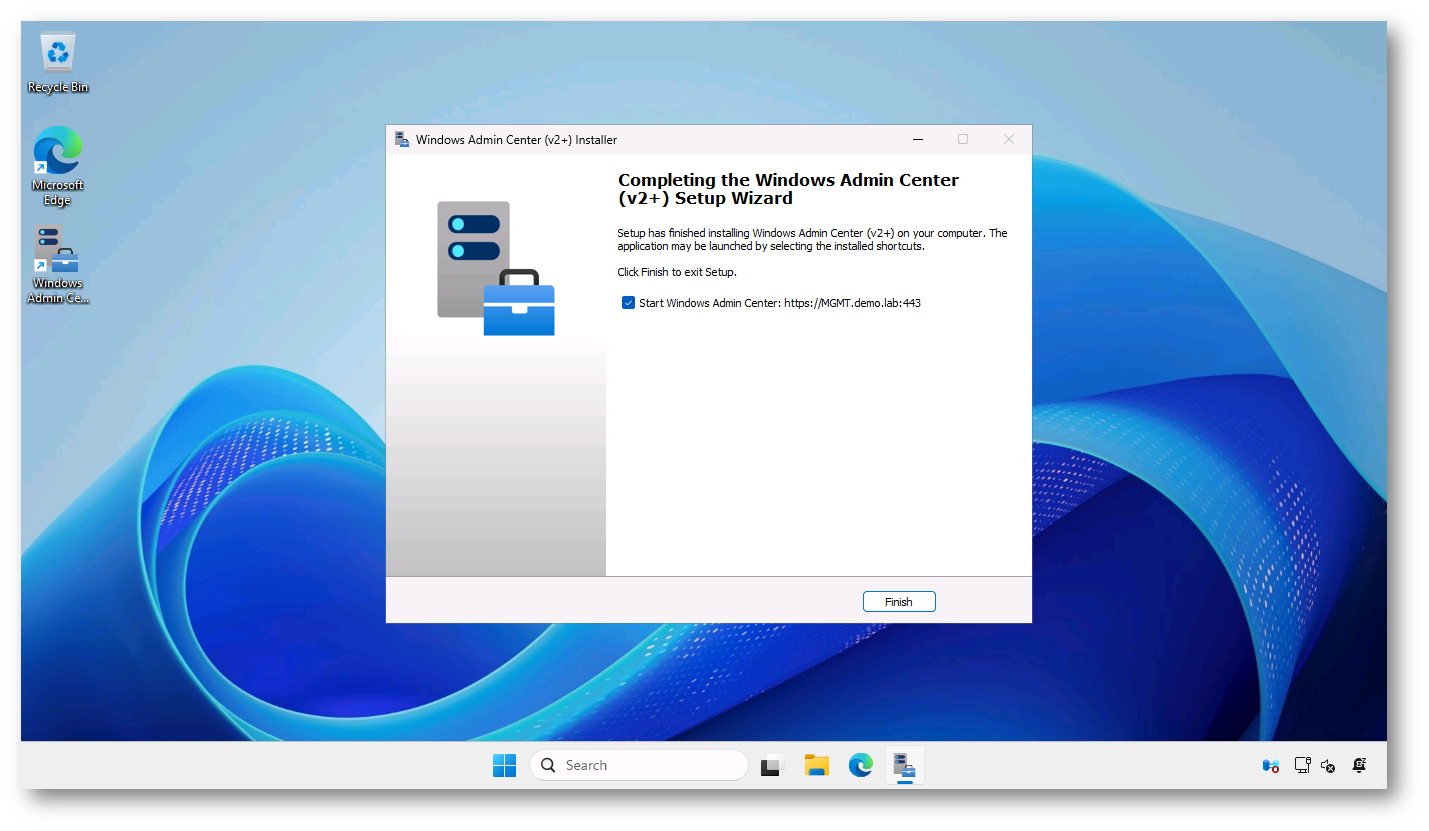Select the Windows Admin Center installer taskbar icon

pyautogui.click(x=904, y=765)
